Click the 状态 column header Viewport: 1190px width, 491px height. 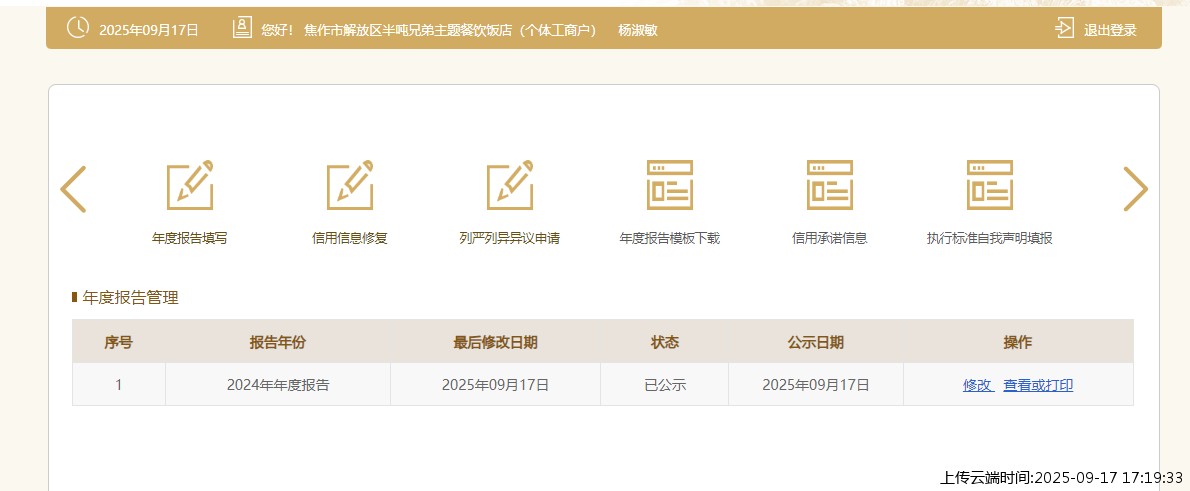pyautogui.click(x=665, y=342)
